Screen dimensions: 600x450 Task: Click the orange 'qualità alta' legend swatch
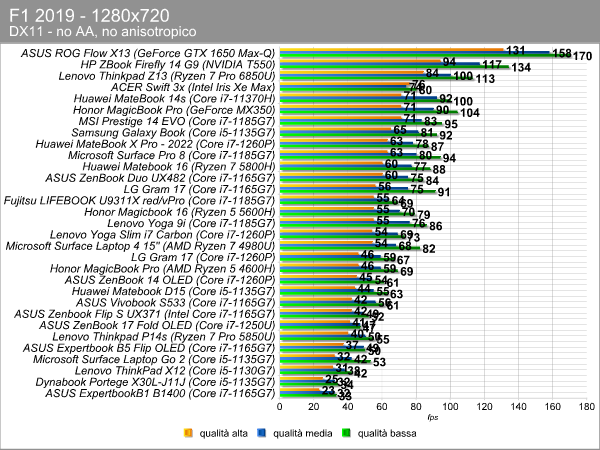188,433
